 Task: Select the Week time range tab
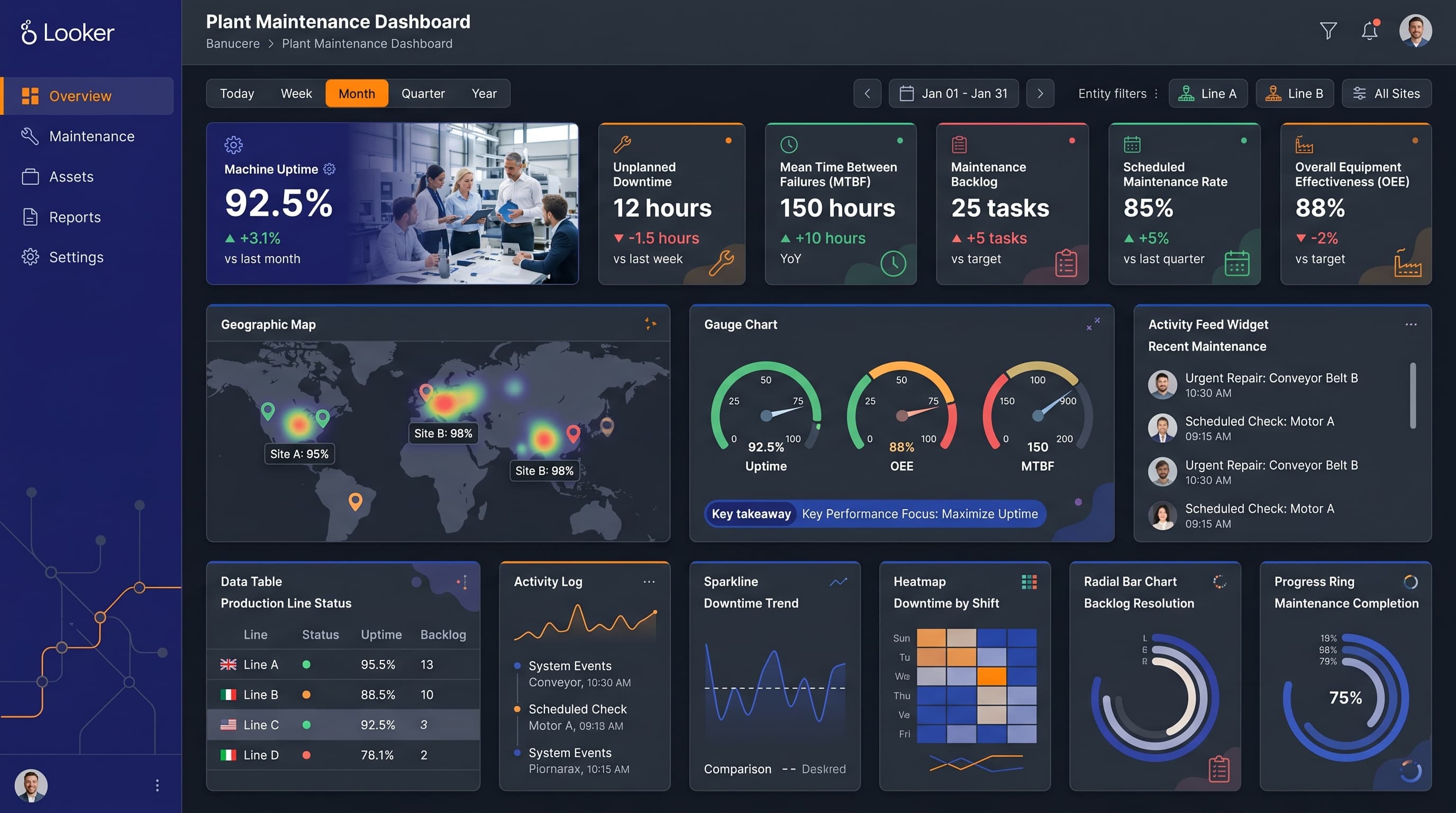point(296,93)
